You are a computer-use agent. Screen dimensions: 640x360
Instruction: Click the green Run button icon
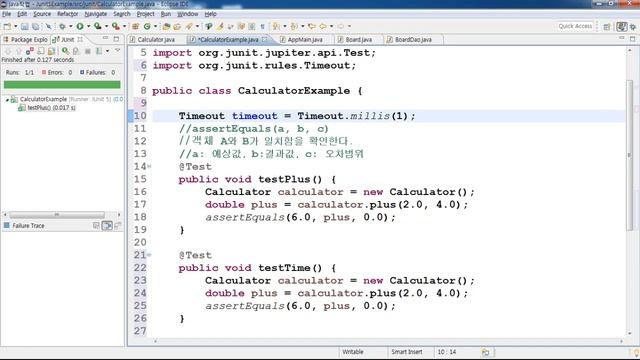(80, 27)
